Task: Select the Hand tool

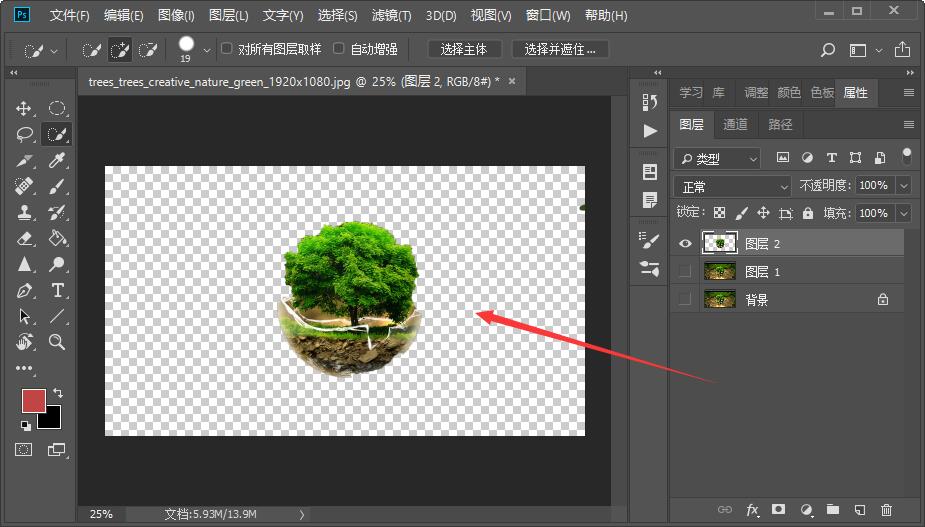Action: point(24,342)
